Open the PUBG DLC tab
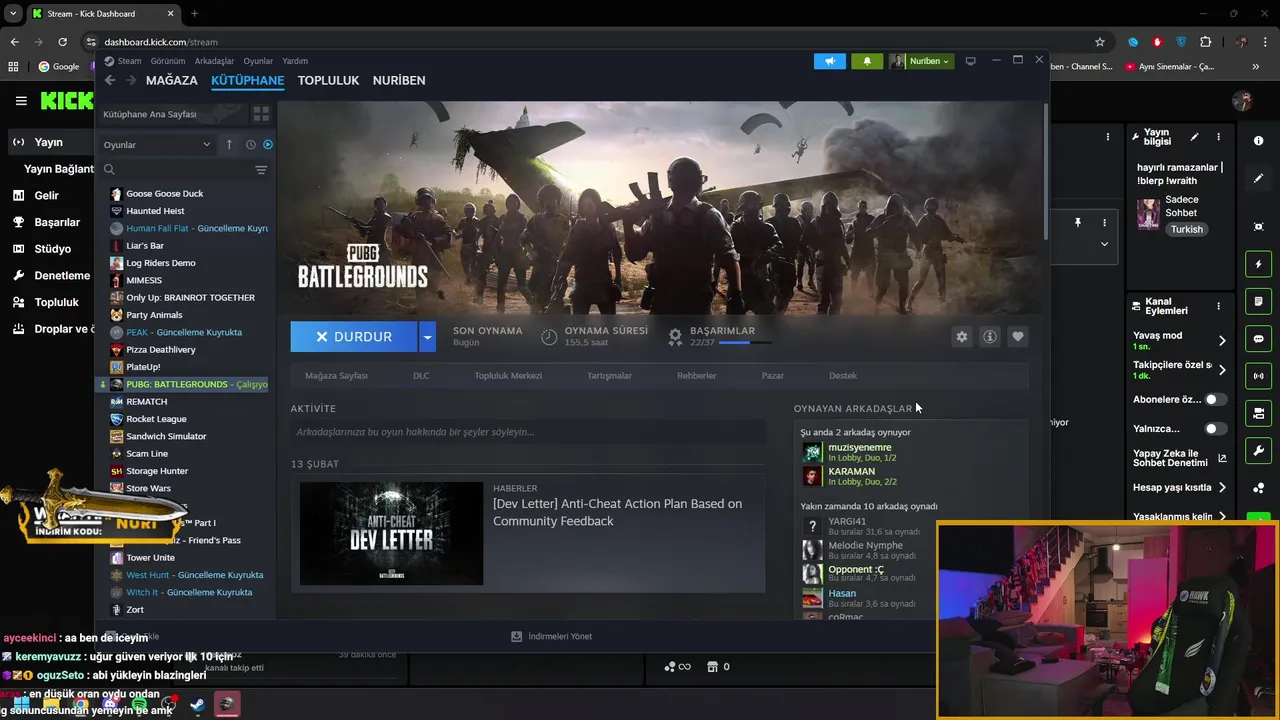The image size is (1280, 720). point(421,376)
